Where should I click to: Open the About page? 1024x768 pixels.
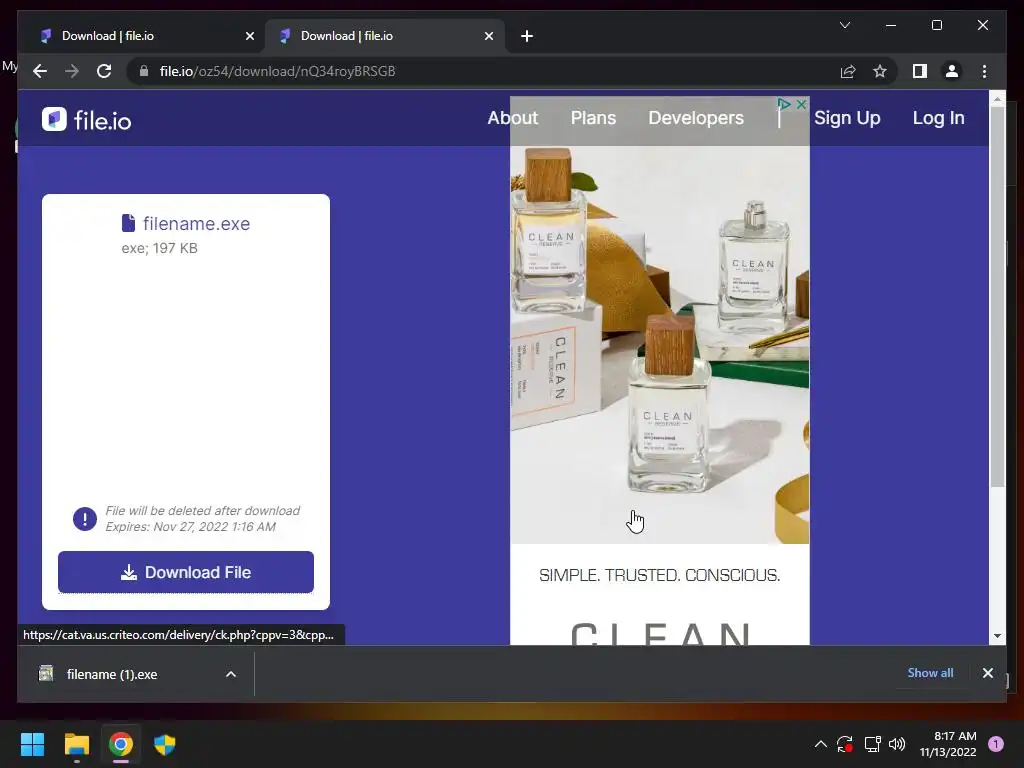pos(513,118)
